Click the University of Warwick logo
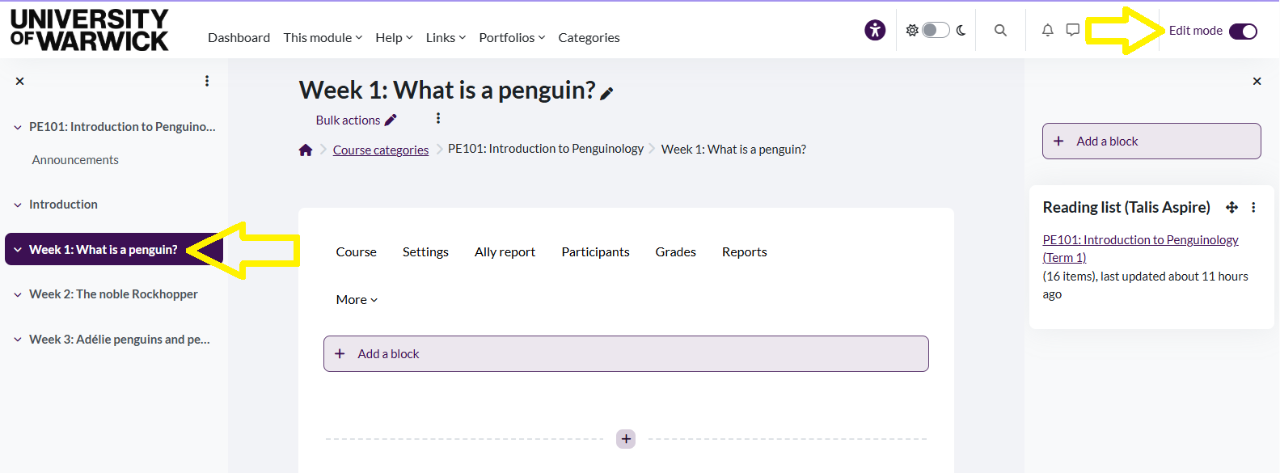Image resolution: width=1280 pixels, height=473 pixels. click(89, 30)
